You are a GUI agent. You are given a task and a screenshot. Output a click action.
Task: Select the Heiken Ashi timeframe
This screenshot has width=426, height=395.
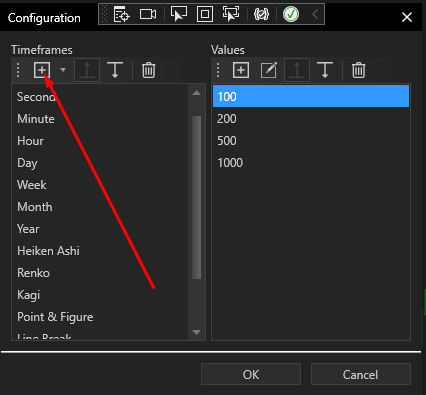(x=100, y=251)
